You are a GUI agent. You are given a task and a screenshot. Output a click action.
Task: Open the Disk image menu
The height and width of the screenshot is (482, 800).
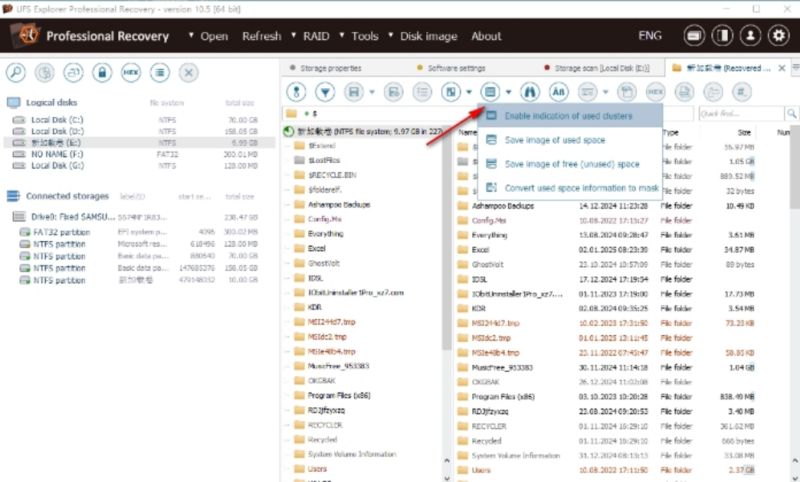tap(429, 36)
